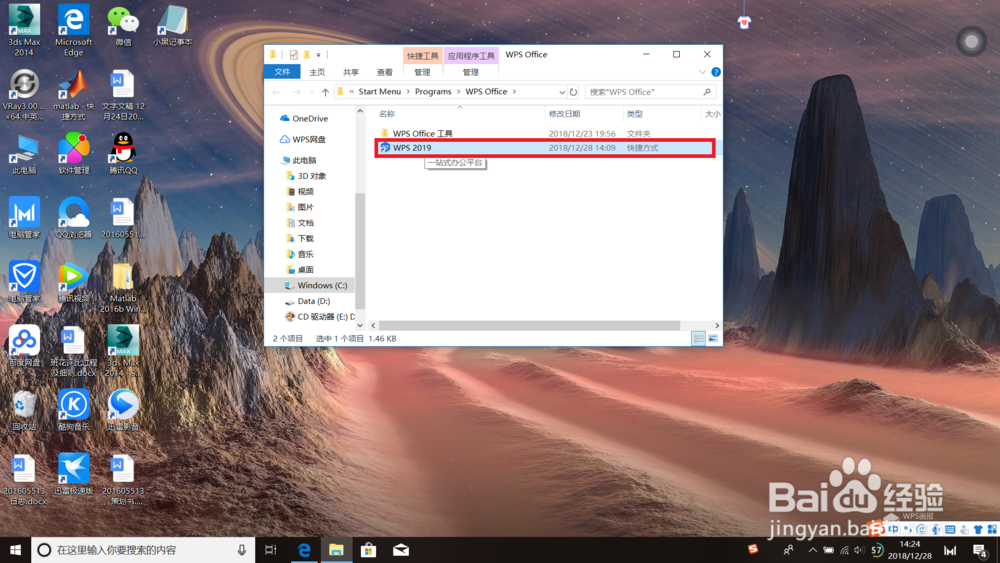Select the WPS 2019 shortcut row
This screenshot has width=1000, height=563.
pyautogui.click(x=546, y=148)
